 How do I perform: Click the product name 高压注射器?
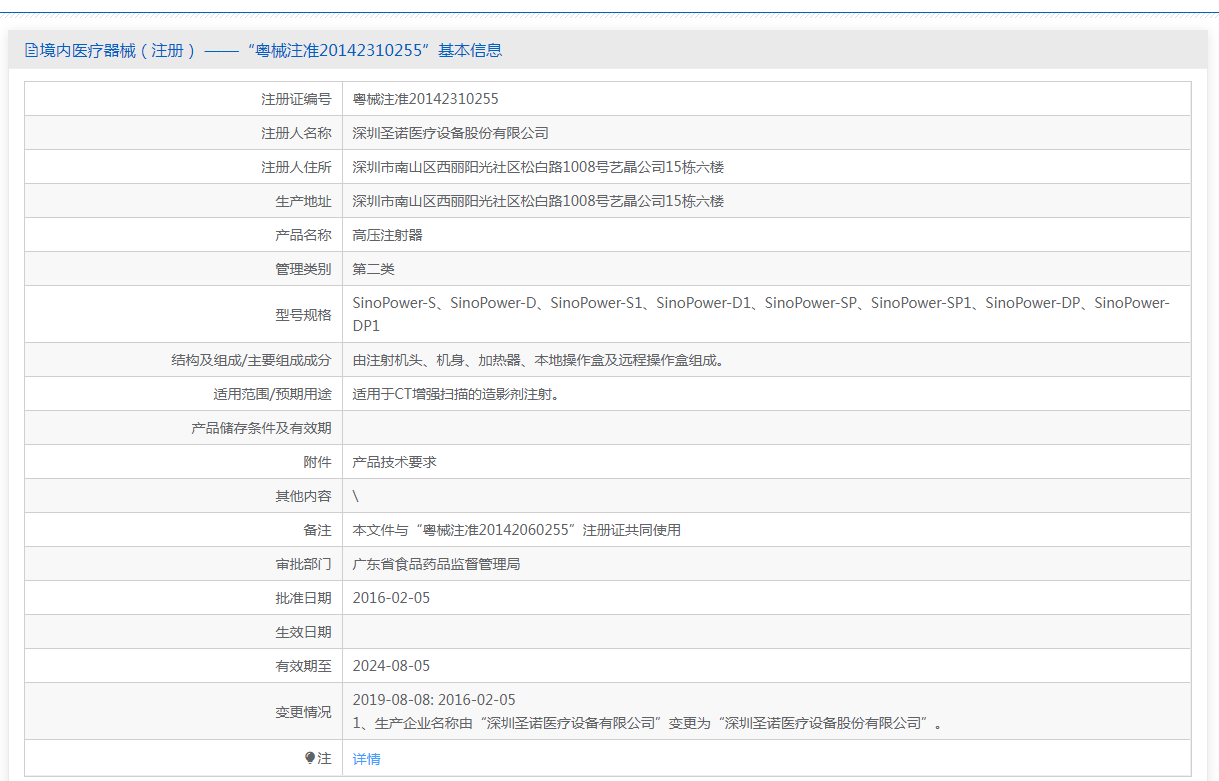(388, 235)
